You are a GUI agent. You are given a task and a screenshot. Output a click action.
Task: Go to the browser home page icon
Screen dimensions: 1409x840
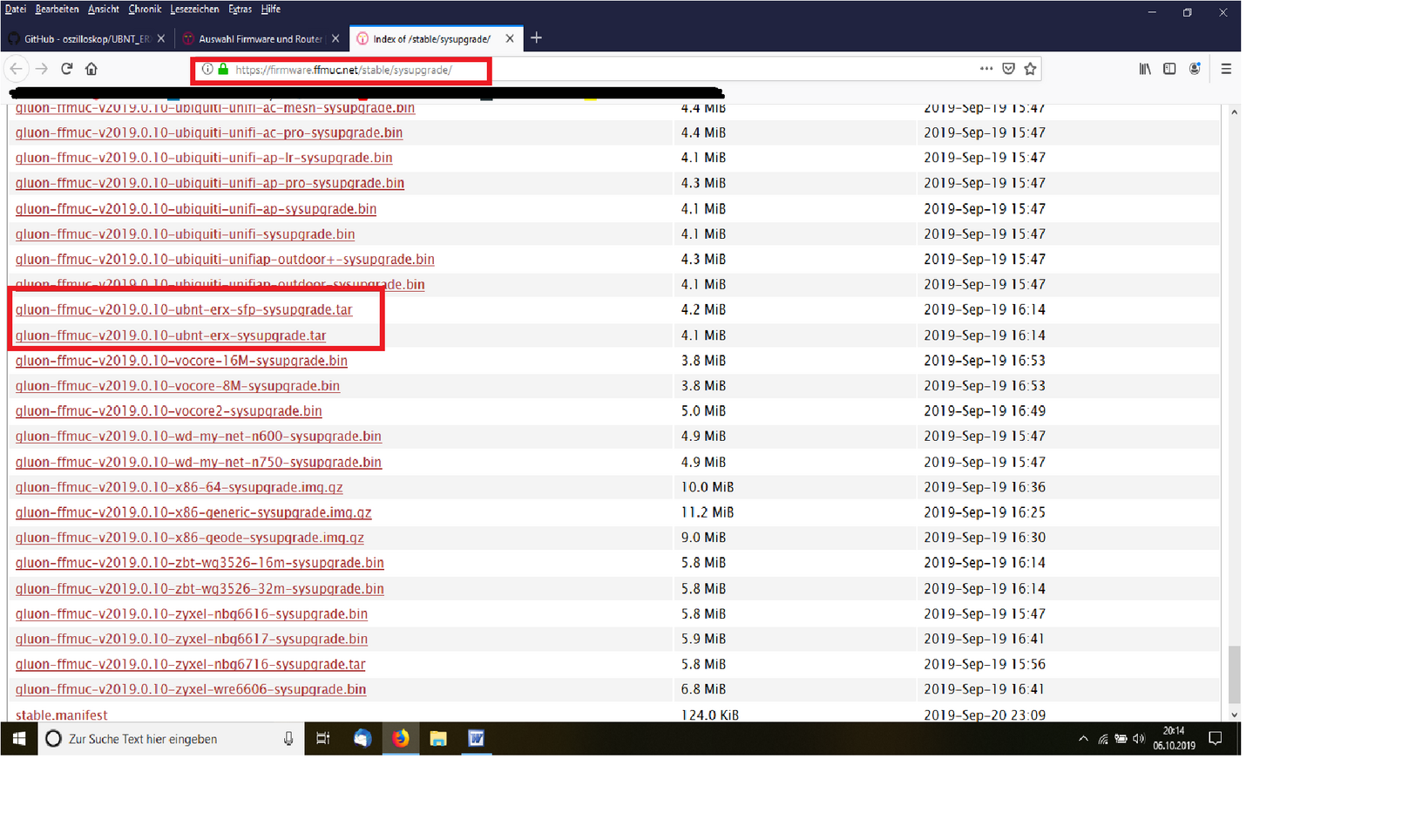click(91, 69)
